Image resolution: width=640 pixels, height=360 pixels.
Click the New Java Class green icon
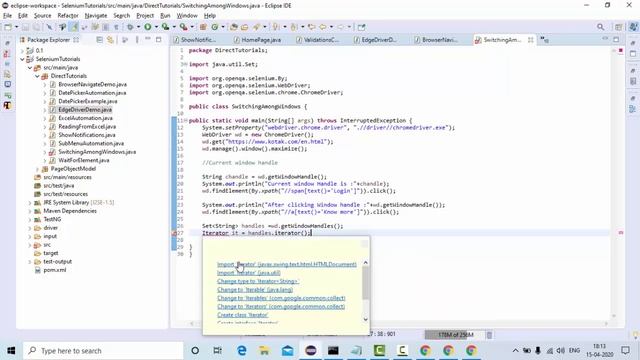tap(215, 27)
